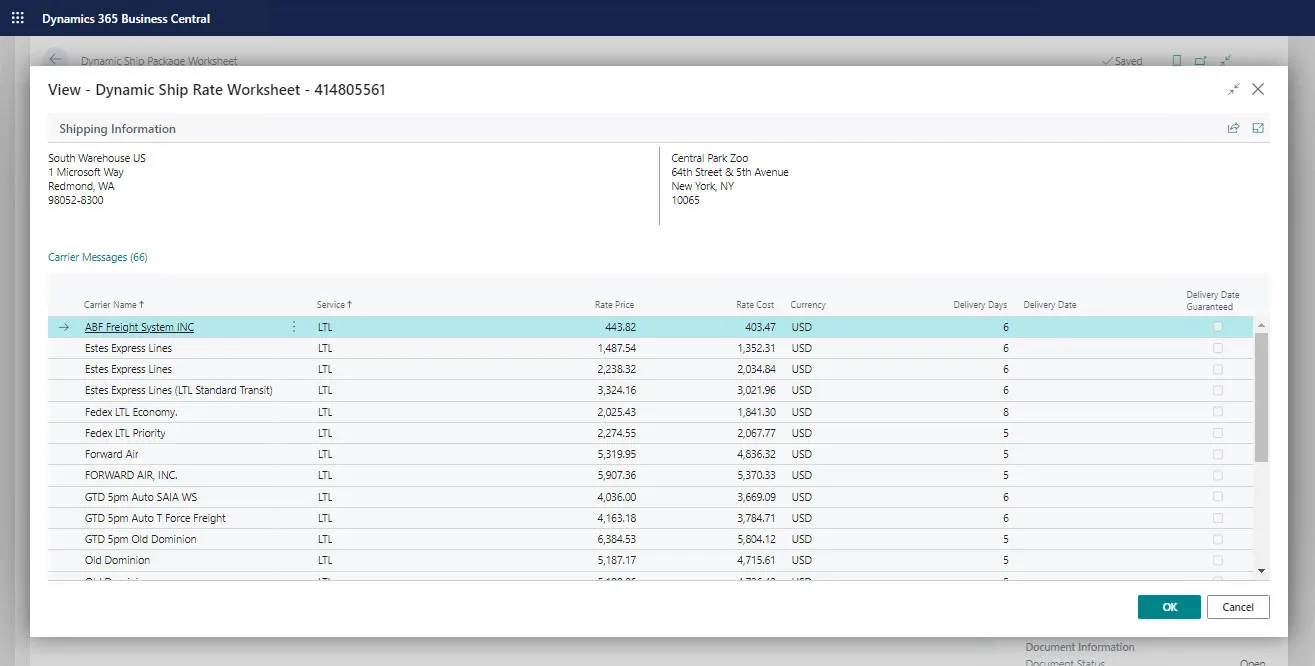Image resolution: width=1315 pixels, height=666 pixels.
Task: Open Shipping Information in a new window icon
Action: coord(1258,128)
